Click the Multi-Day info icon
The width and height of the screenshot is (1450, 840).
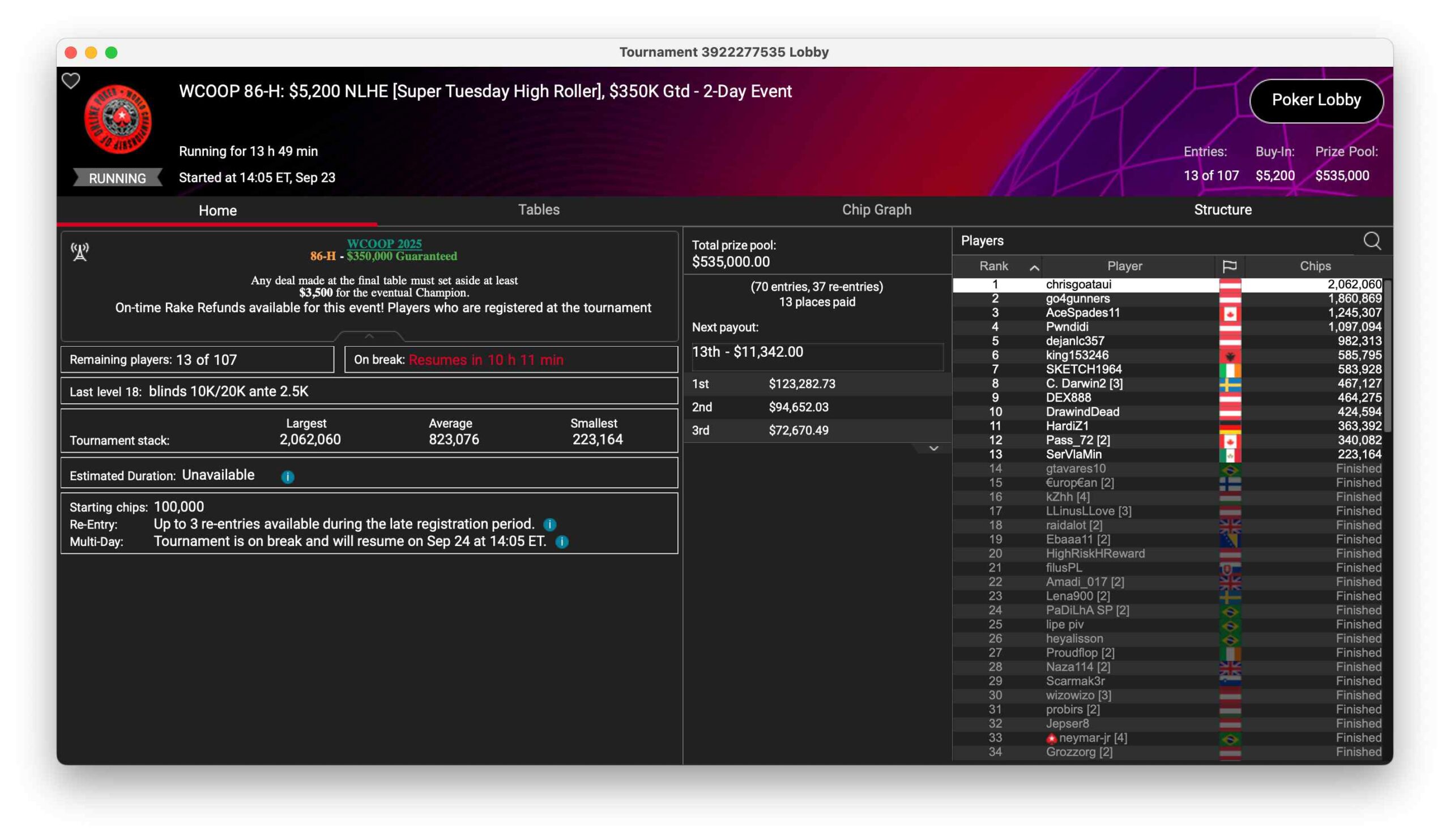(562, 541)
